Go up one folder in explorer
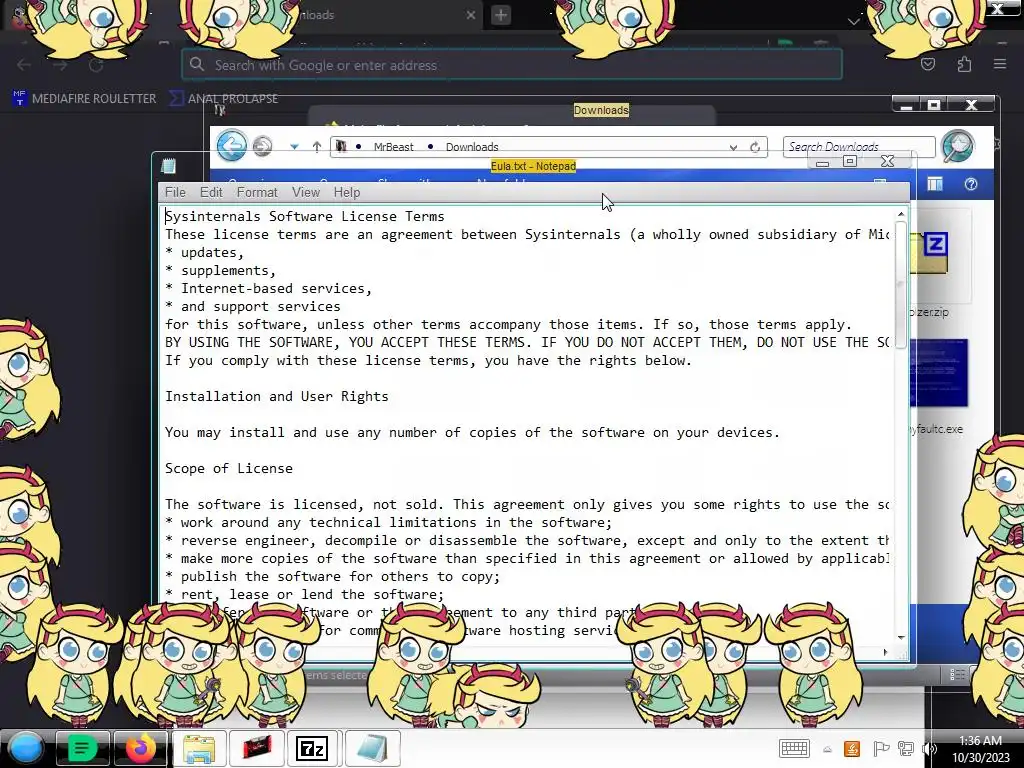This screenshot has width=1024, height=768. click(317, 147)
